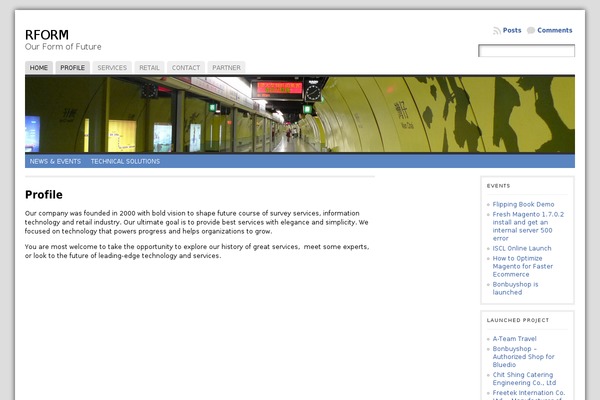Open the Flipping Book Demo event
The width and height of the screenshot is (600, 400).
523,204
